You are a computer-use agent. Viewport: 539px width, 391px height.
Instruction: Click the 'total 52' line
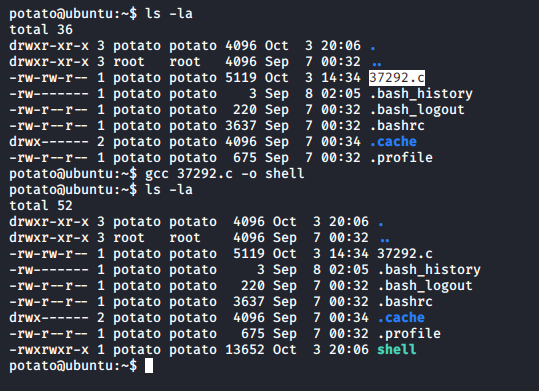(x=41, y=206)
